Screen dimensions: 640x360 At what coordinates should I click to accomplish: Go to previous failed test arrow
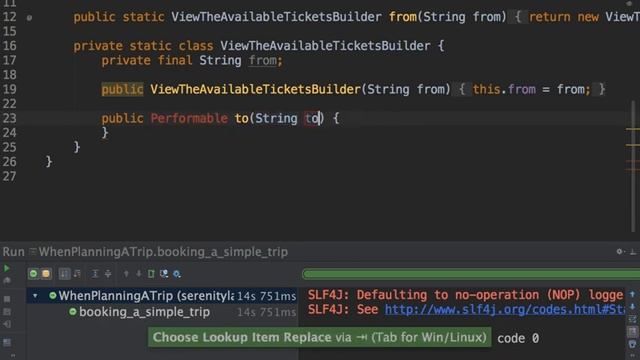[x=126, y=273]
